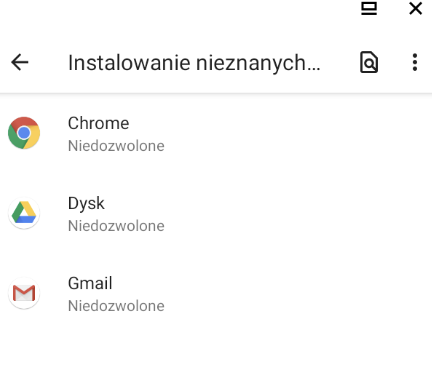Click the Google Drive (Dysk) icon
Screen dimensions: 432x380
24,213
